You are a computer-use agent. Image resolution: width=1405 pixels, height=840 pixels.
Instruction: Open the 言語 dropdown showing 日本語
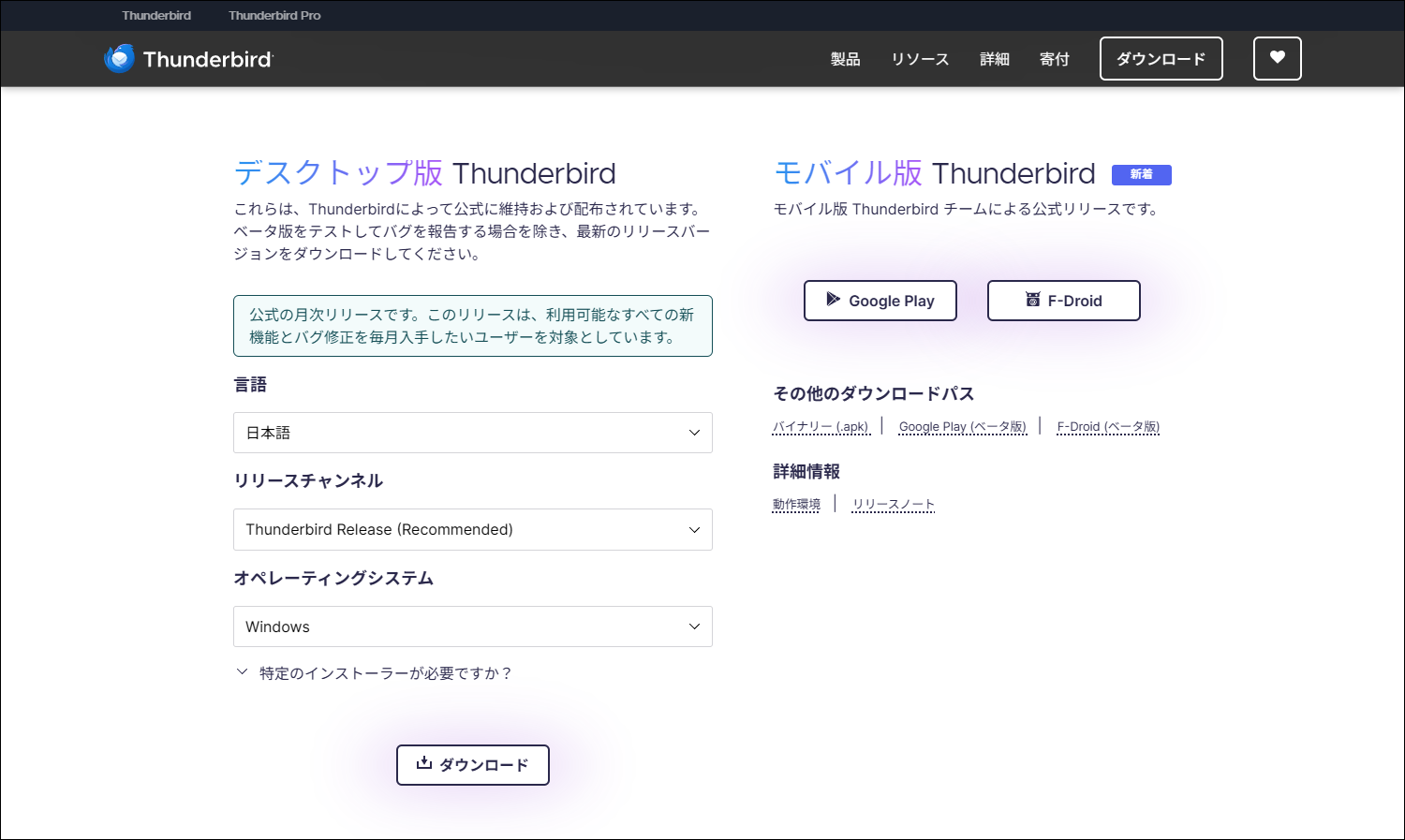click(472, 433)
